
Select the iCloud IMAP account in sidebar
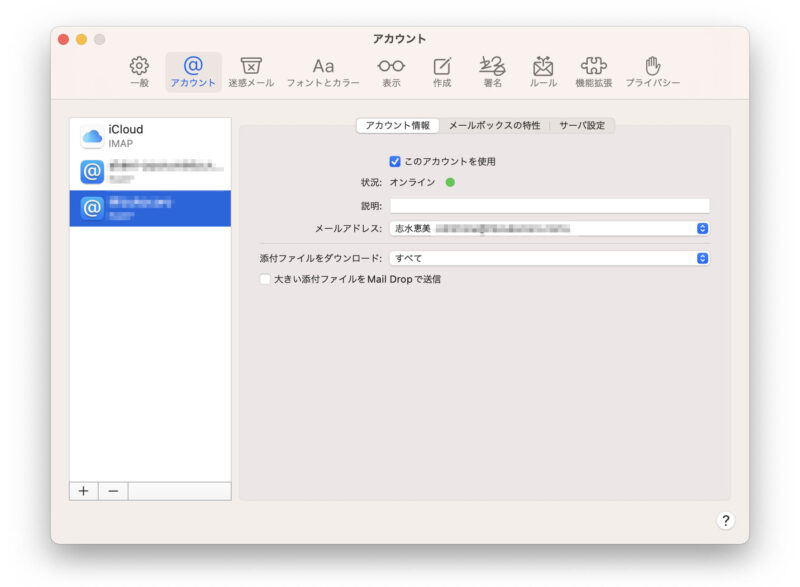pyautogui.click(x=150, y=136)
